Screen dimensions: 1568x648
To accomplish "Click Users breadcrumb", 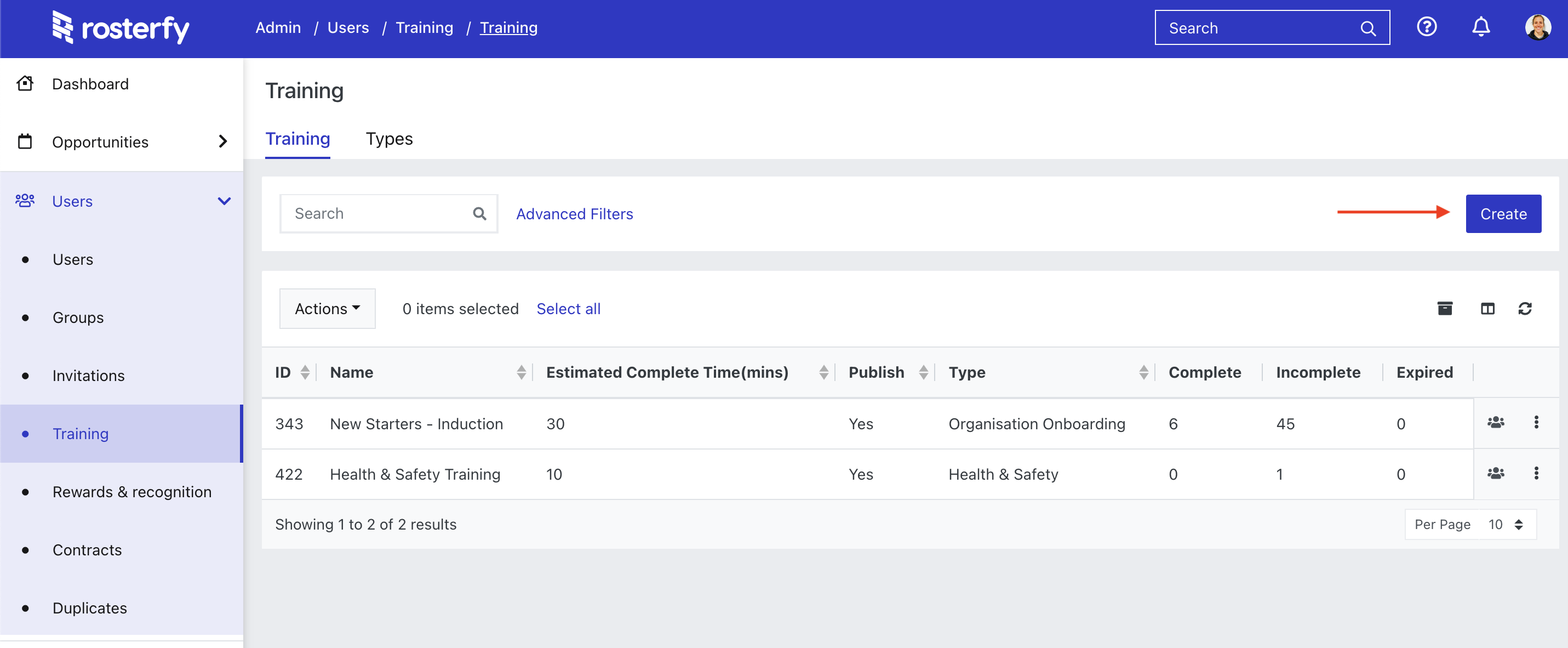I will tap(347, 27).
